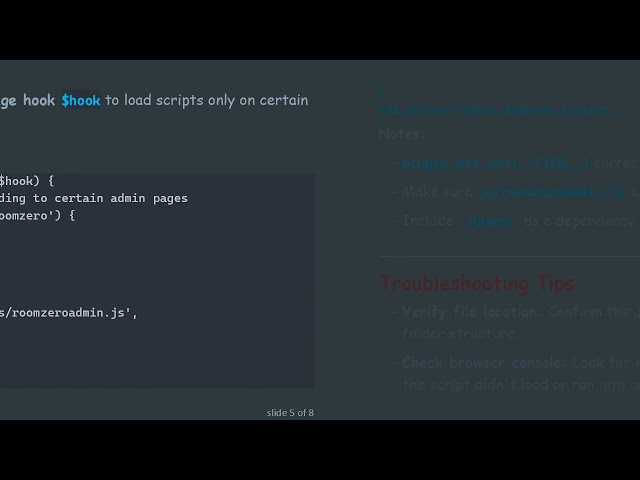The width and height of the screenshot is (640, 480).
Task: Click the faded 'jquery' dependency bullet
Action: click(513, 221)
